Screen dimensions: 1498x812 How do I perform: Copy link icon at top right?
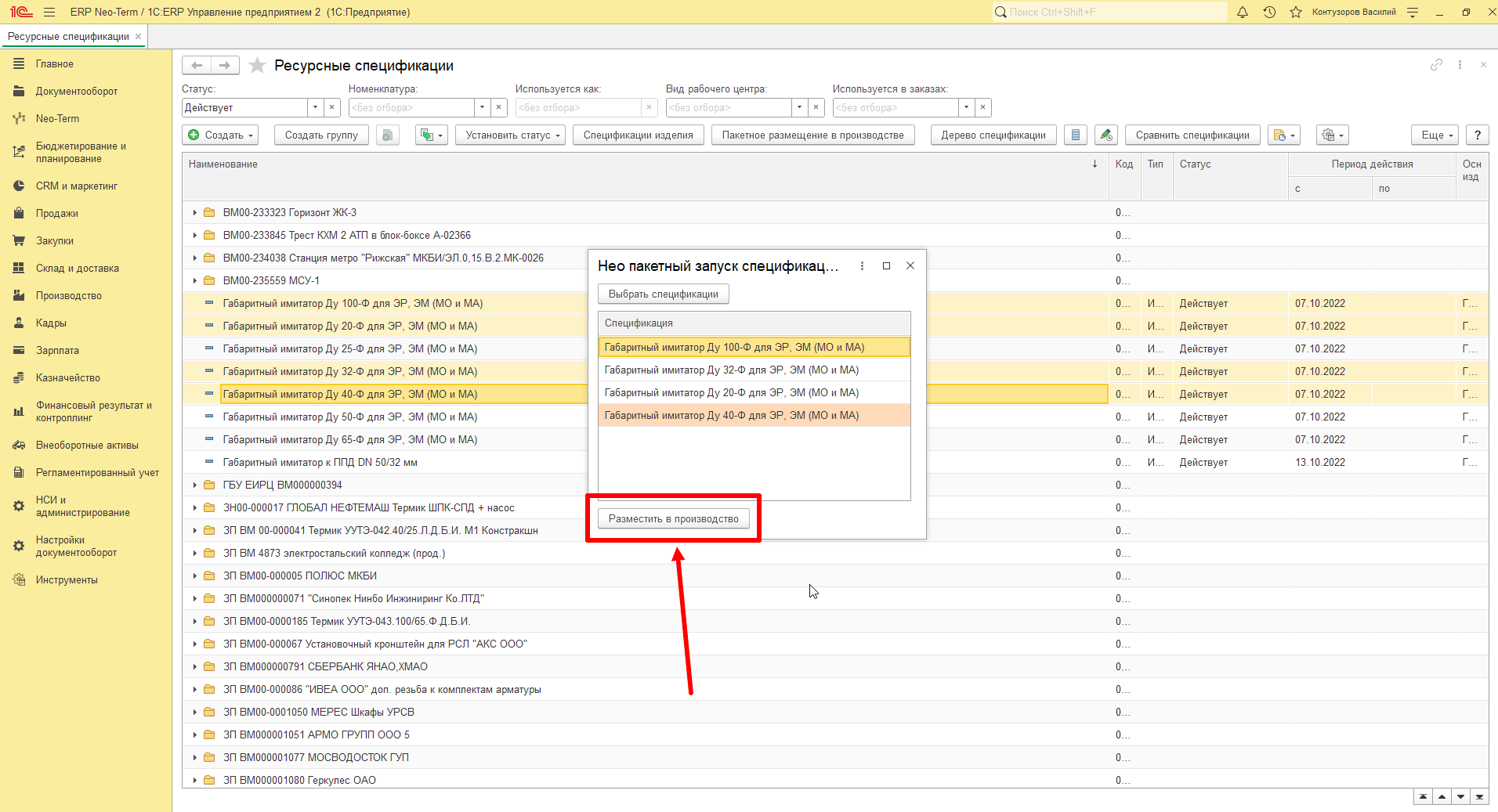click(1436, 65)
